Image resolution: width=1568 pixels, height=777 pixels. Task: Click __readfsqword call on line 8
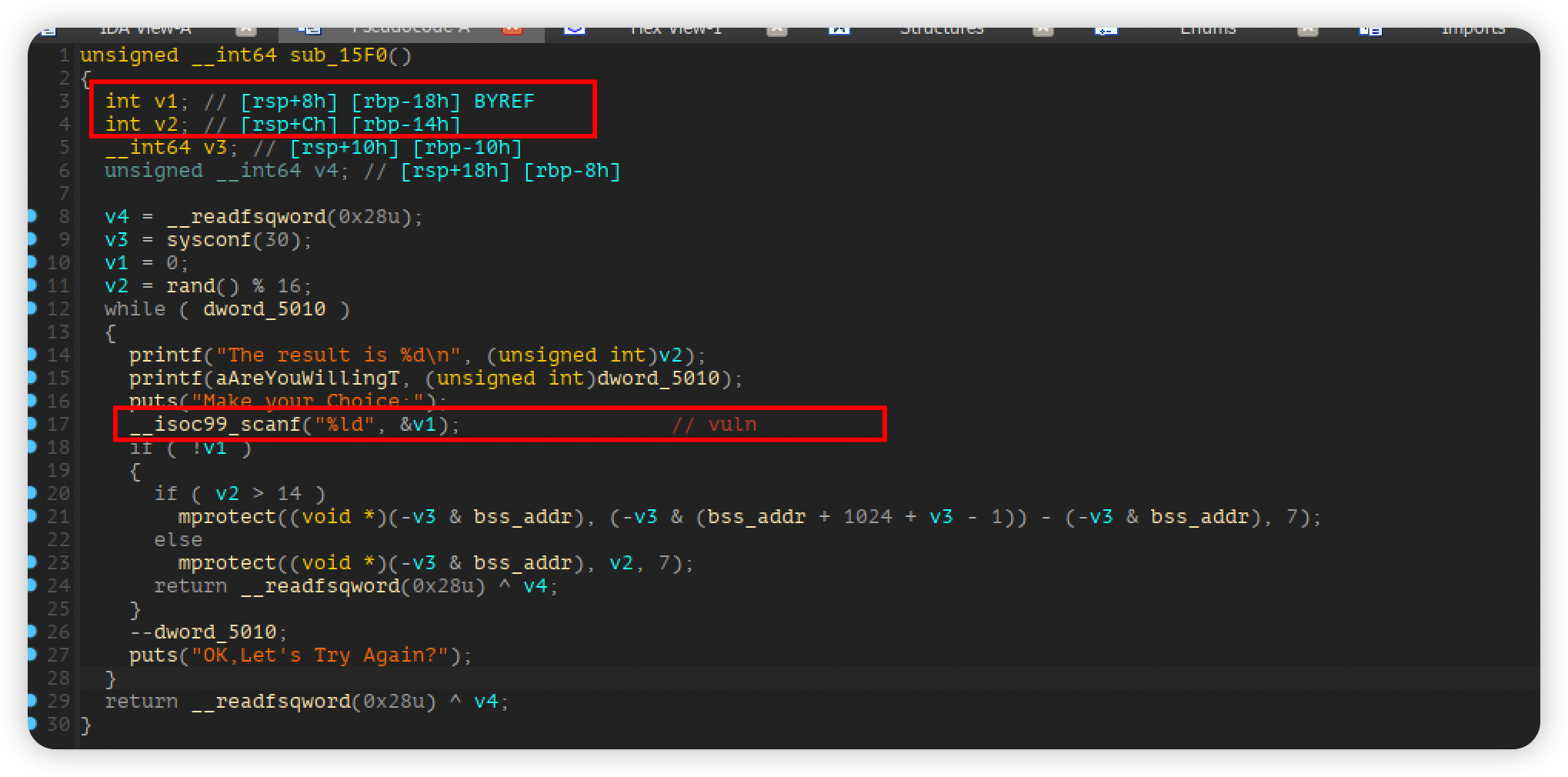click(x=246, y=217)
